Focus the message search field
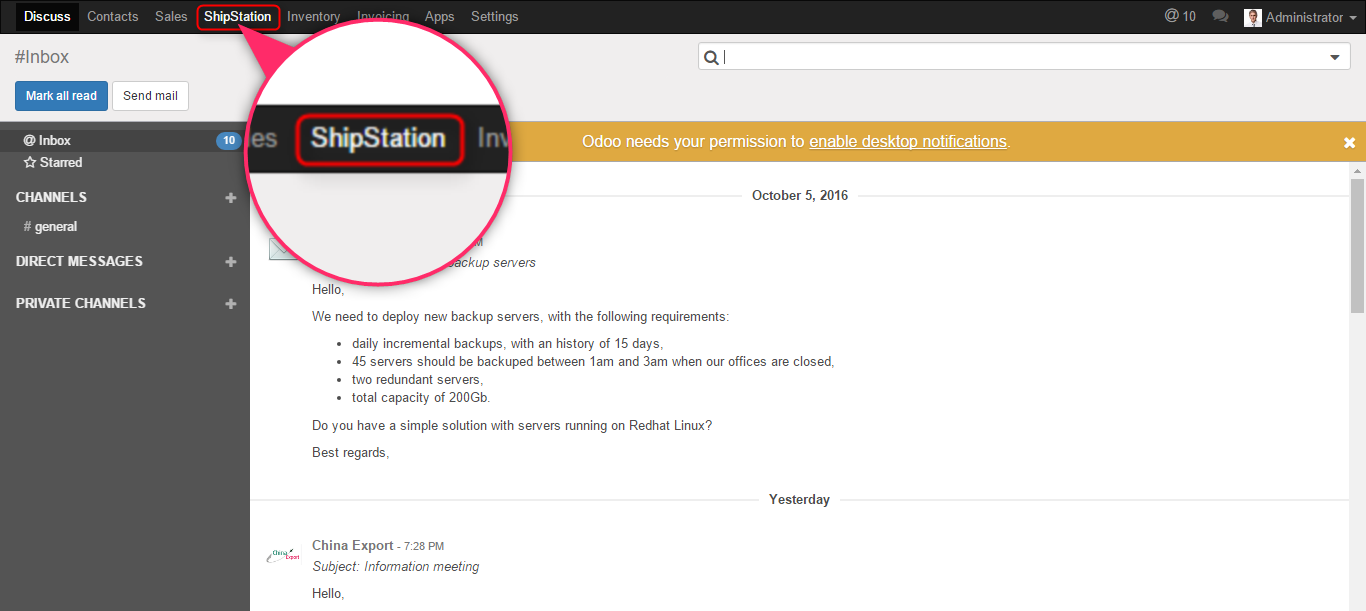The height and width of the screenshot is (611, 1366). pos(1020,58)
